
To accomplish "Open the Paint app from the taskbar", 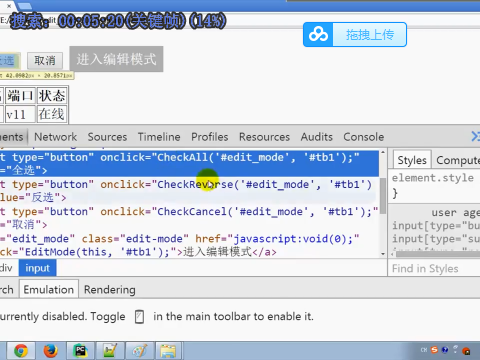I will [139, 351].
